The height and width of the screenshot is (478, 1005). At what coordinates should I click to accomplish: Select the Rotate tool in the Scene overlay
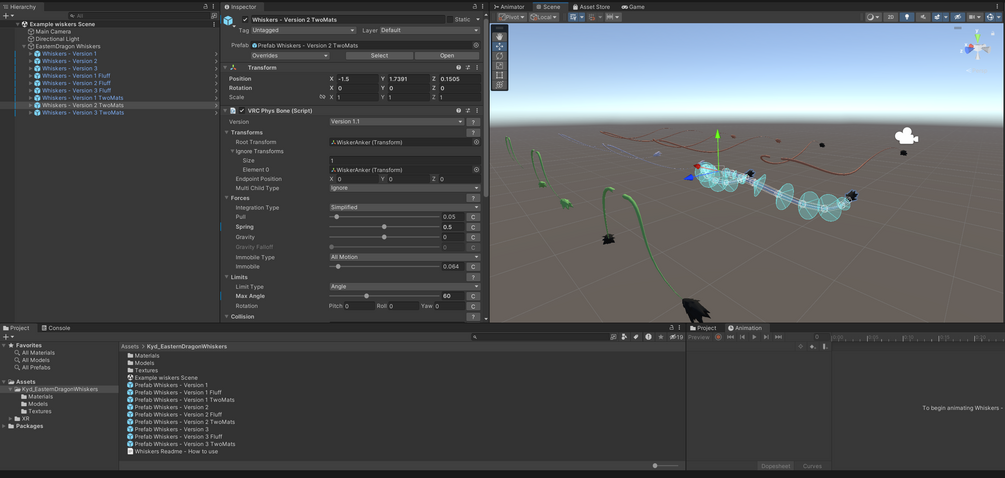499,56
